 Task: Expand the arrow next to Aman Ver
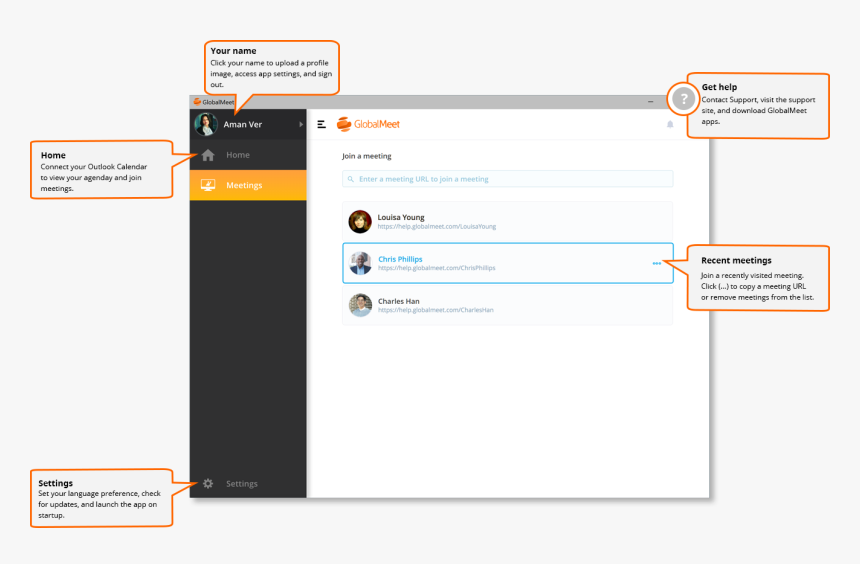(x=301, y=125)
